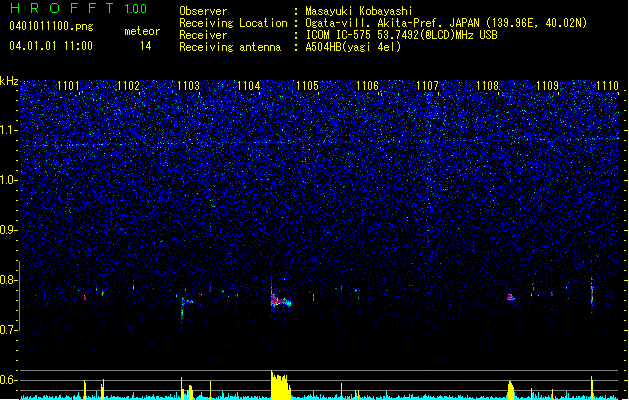Click the ICOM IC-575 receiver text

401,35
